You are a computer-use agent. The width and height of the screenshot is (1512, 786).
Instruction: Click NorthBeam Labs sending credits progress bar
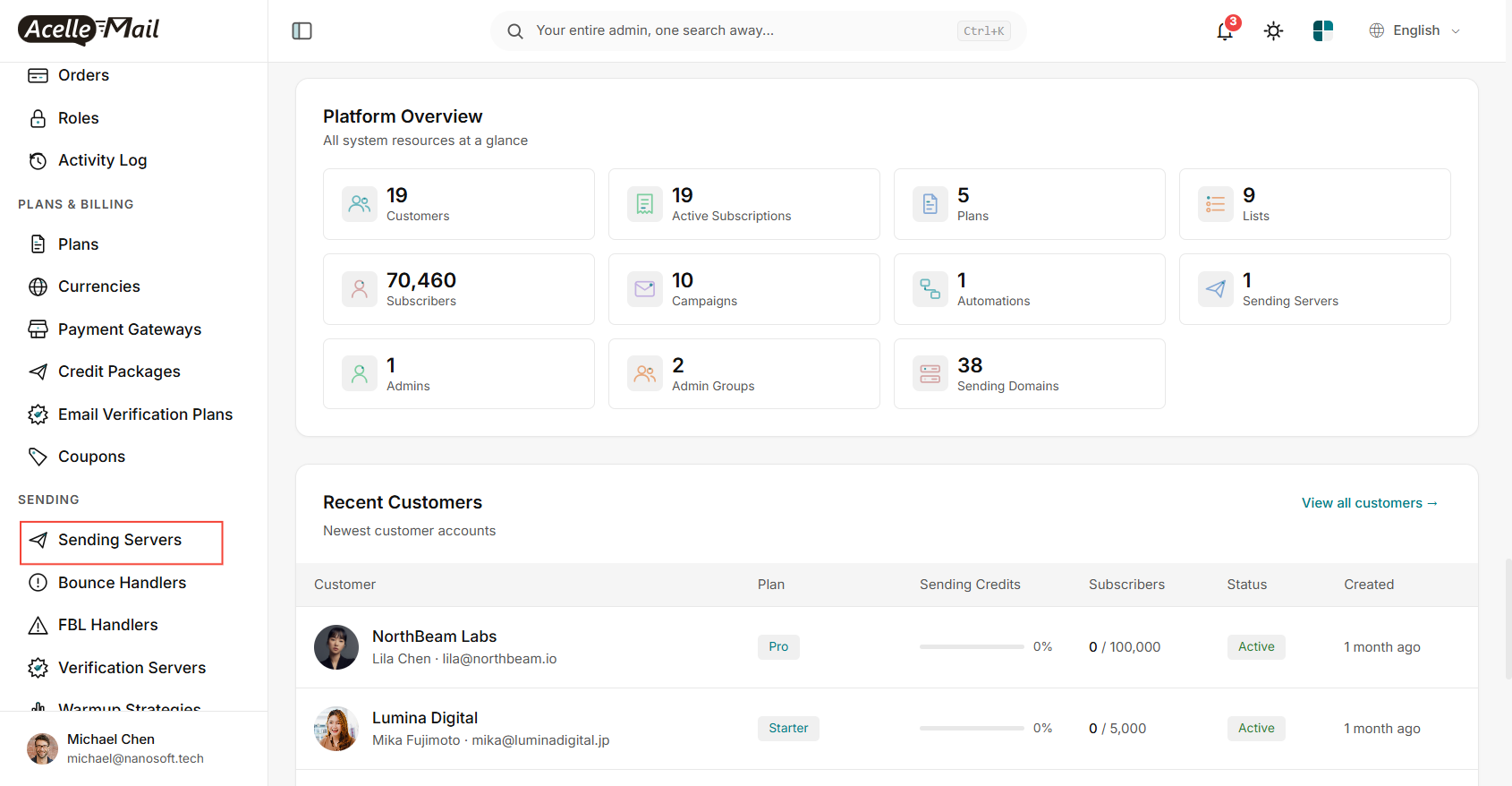pos(972,647)
